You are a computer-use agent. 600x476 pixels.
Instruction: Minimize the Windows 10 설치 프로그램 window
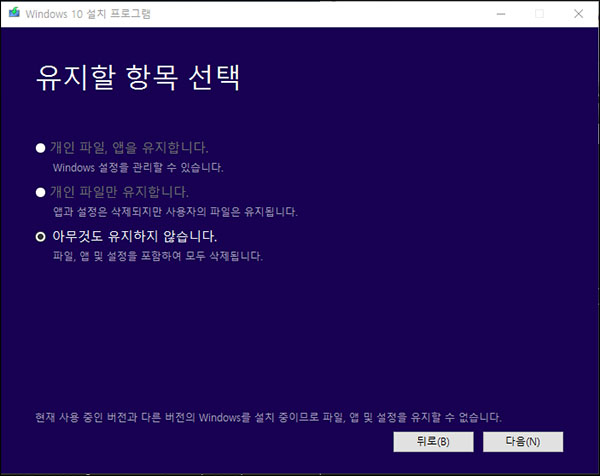(501, 14)
